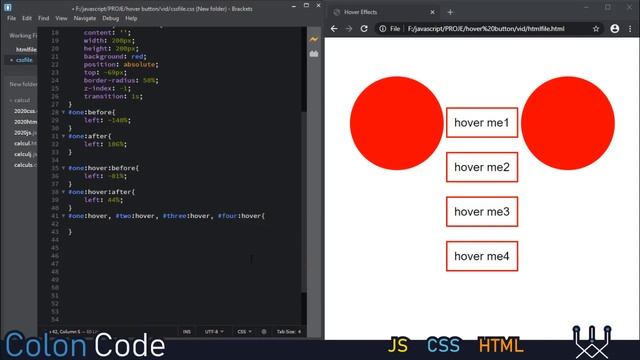The width and height of the screenshot is (640, 360).
Task: Click the browser Back arrow
Action: click(334, 29)
